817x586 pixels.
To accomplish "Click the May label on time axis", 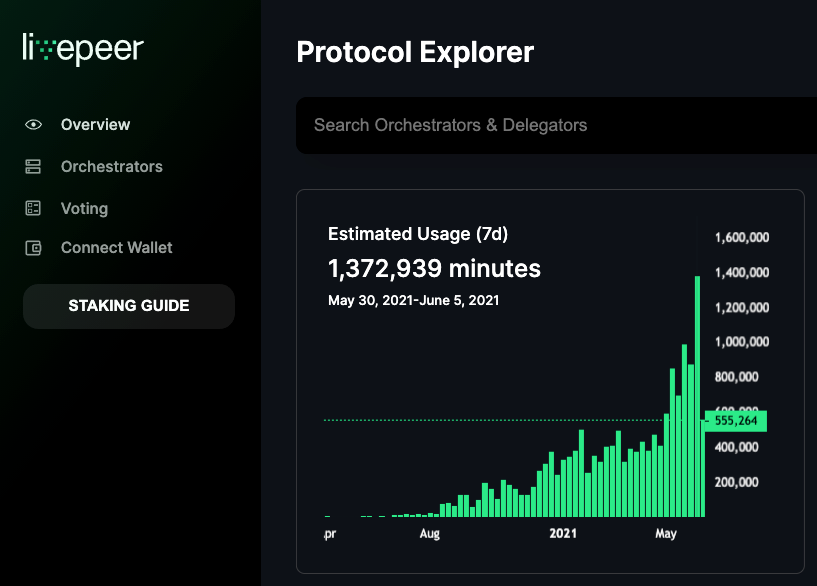I will (x=666, y=534).
